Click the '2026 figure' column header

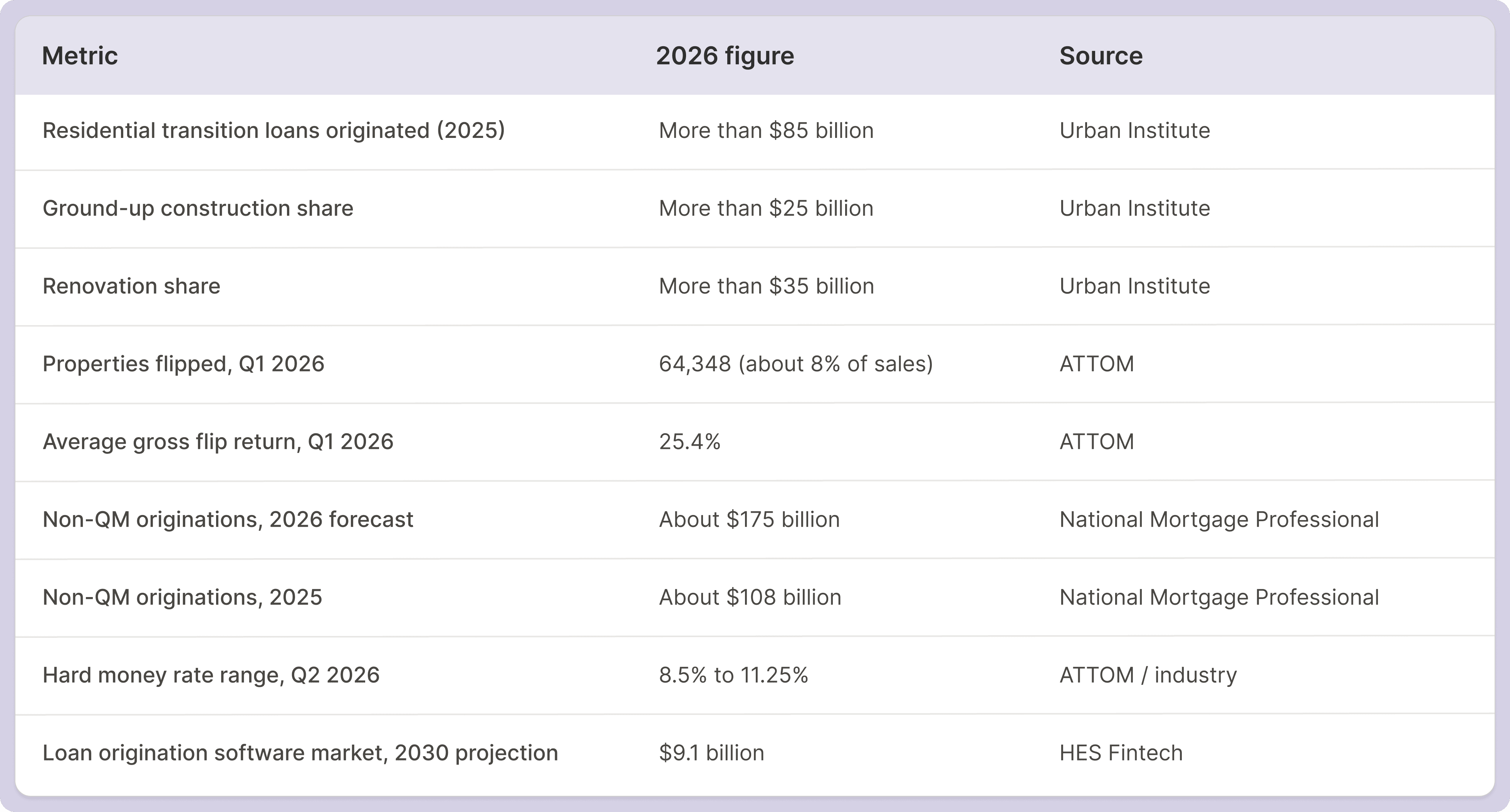click(725, 56)
